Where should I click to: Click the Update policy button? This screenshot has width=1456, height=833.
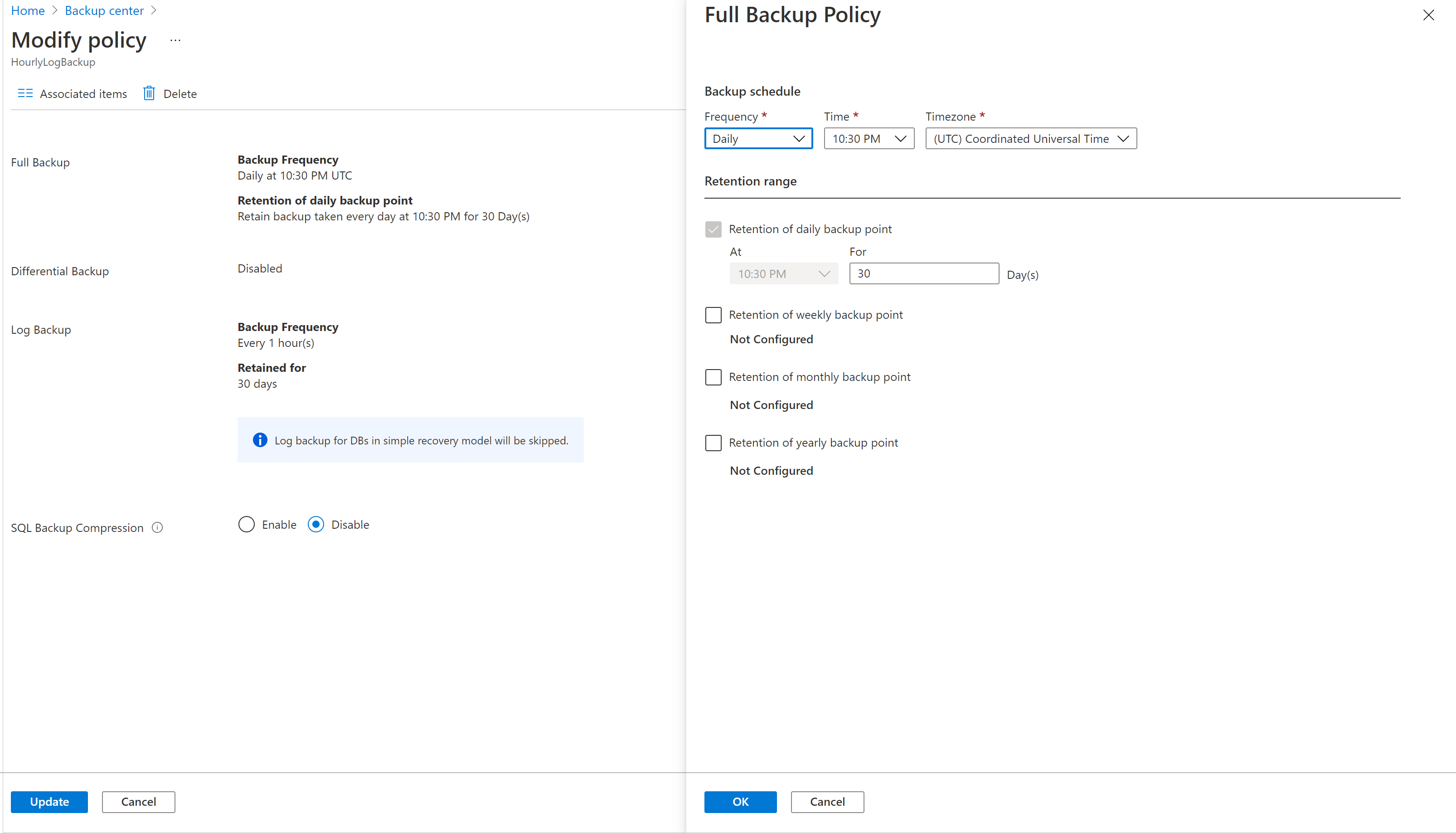pyautogui.click(x=48, y=801)
